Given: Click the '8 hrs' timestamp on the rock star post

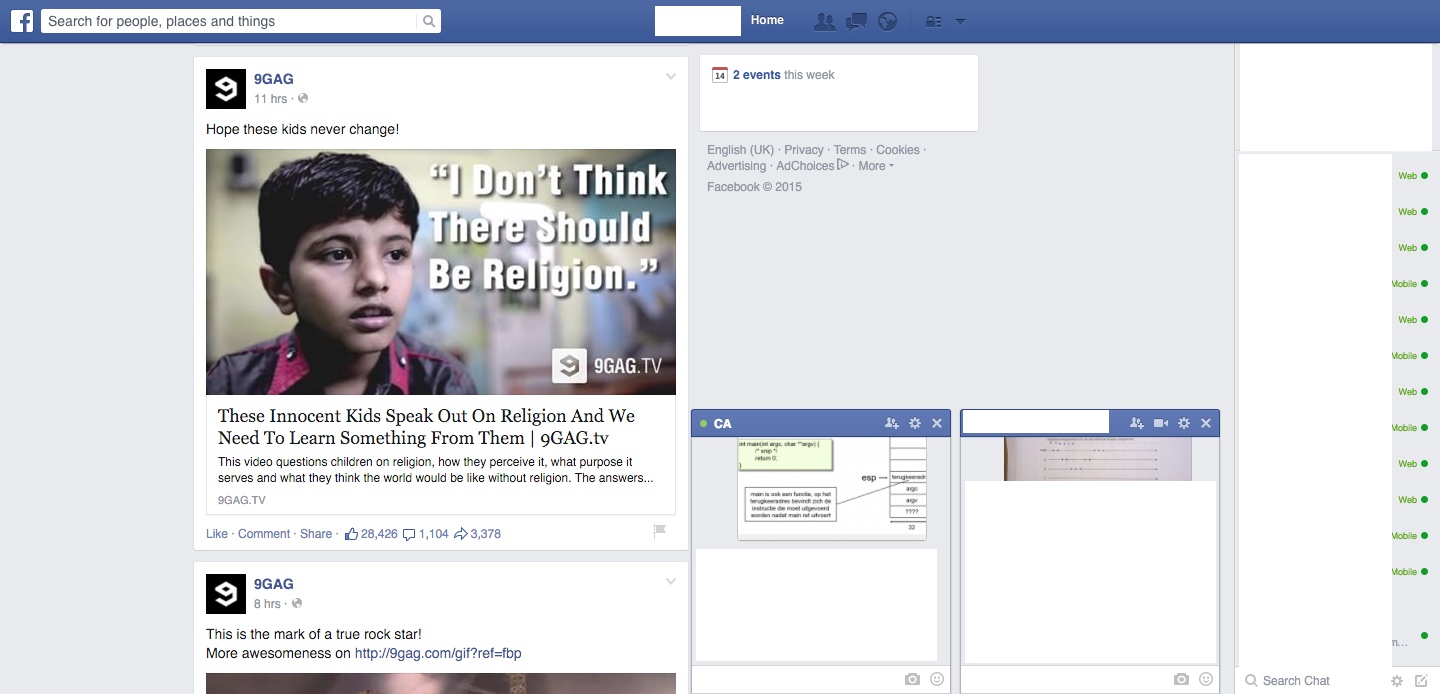Looking at the screenshot, I should tap(267, 604).
